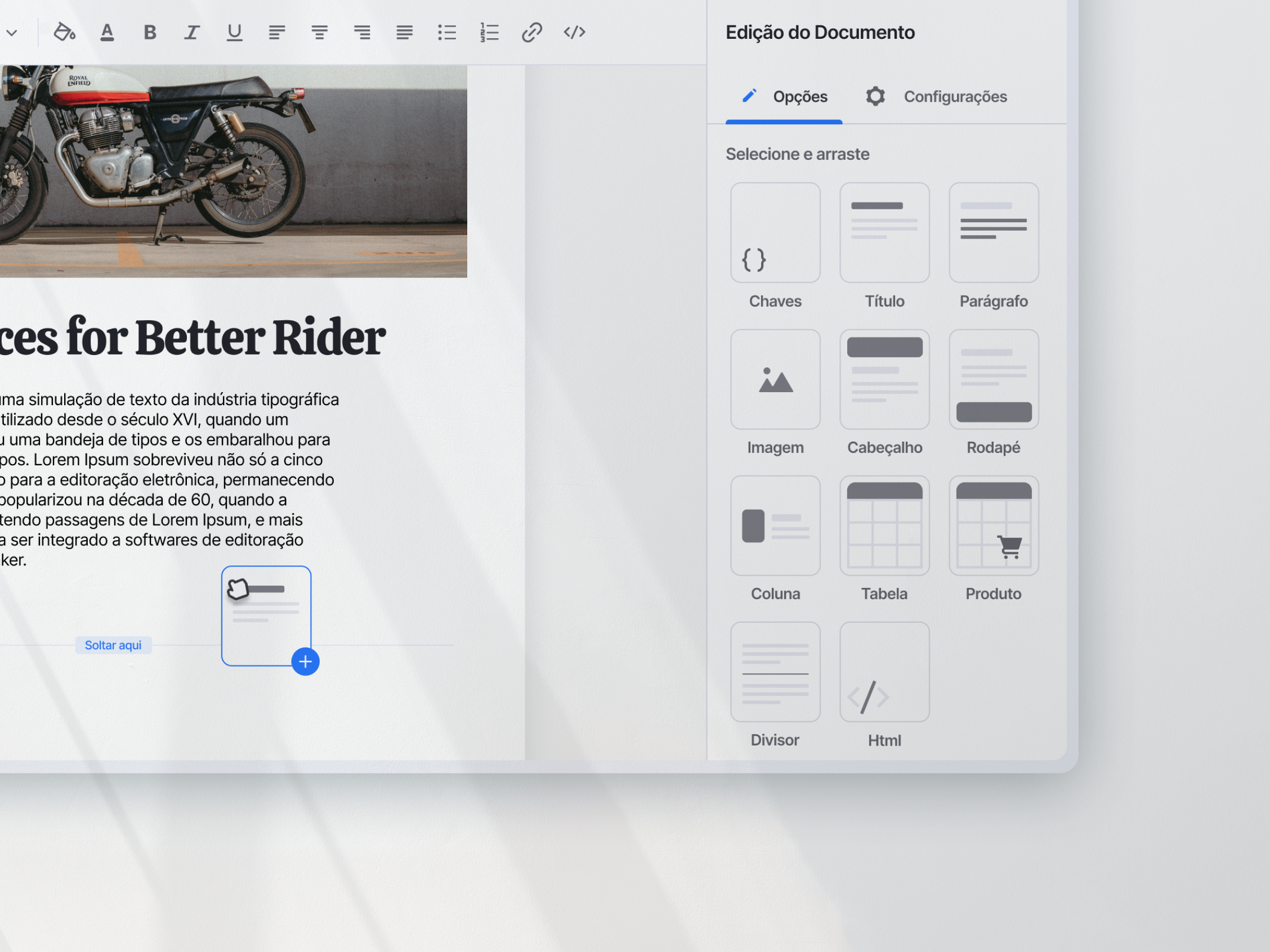Create a bulleted list
This screenshot has width=1270, height=952.
pos(447,32)
